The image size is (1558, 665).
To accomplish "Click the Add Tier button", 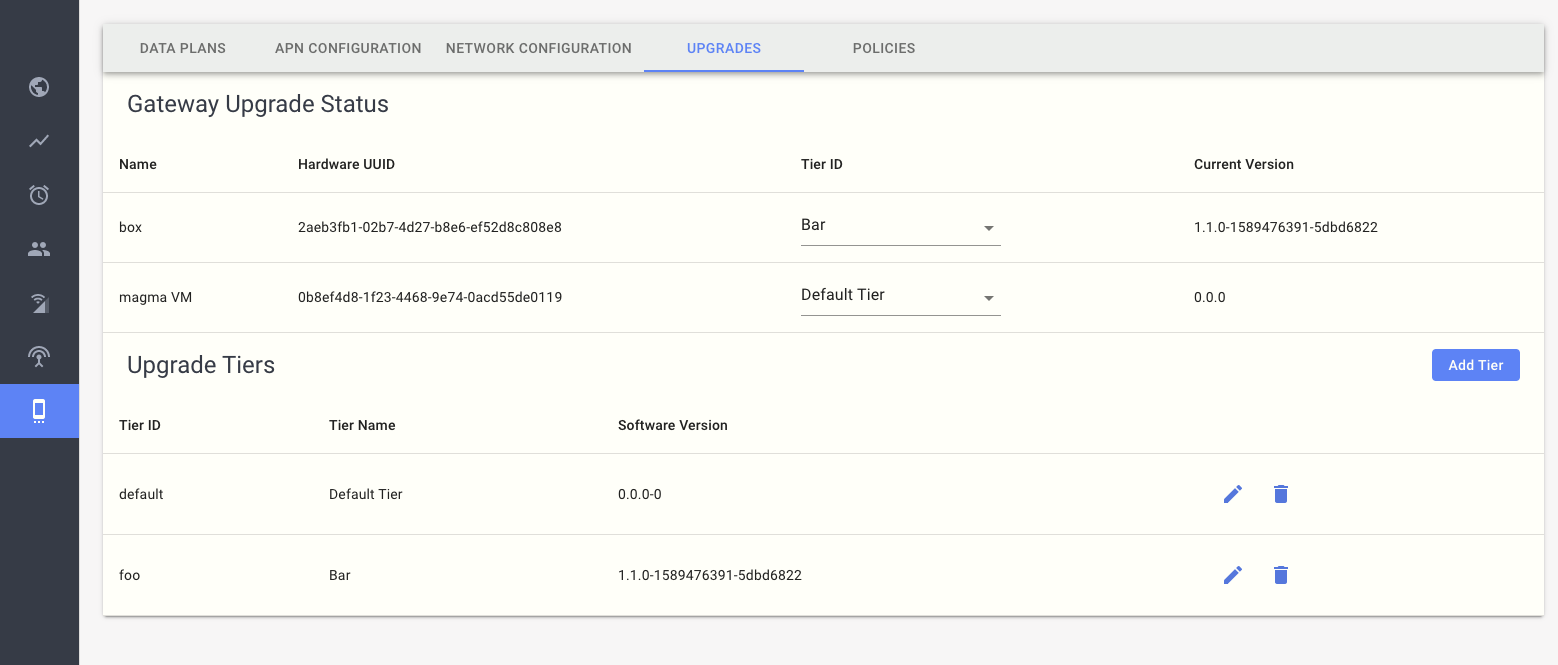I will point(1475,364).
